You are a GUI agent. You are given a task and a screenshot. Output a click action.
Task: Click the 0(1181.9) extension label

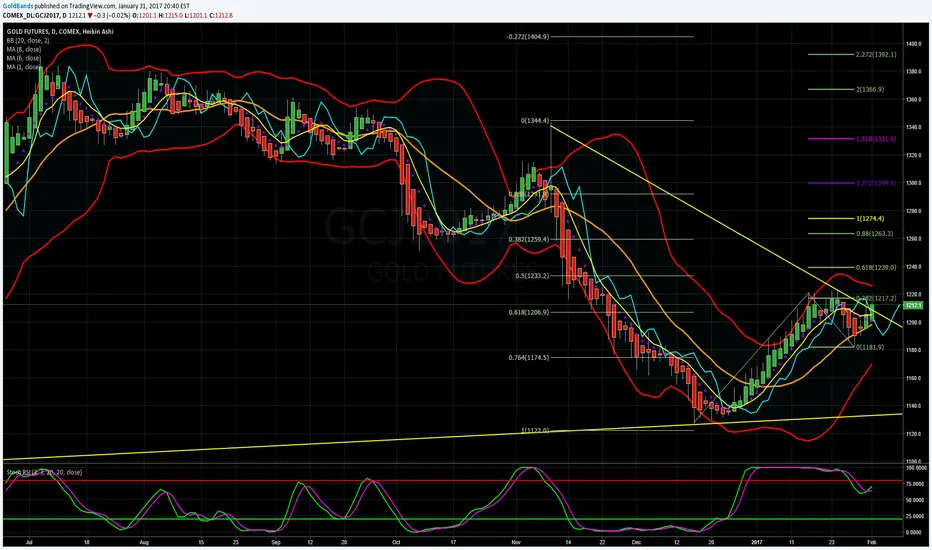(870, 347)
